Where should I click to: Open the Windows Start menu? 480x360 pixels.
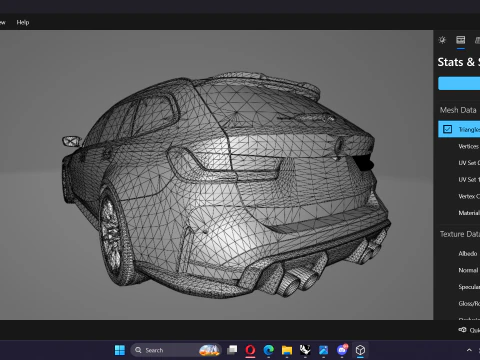[120, 350]
